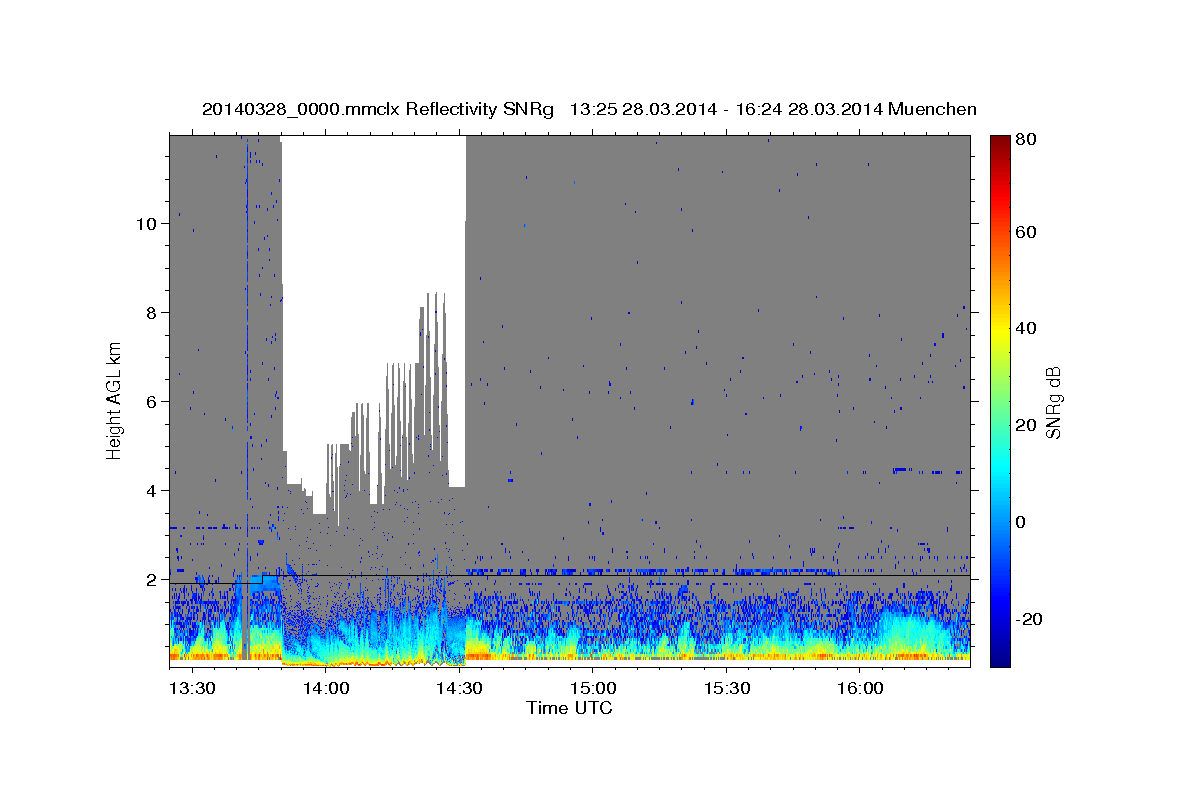
Task: Click the 13:30 time tick label
Action: (x=192, y=688)
